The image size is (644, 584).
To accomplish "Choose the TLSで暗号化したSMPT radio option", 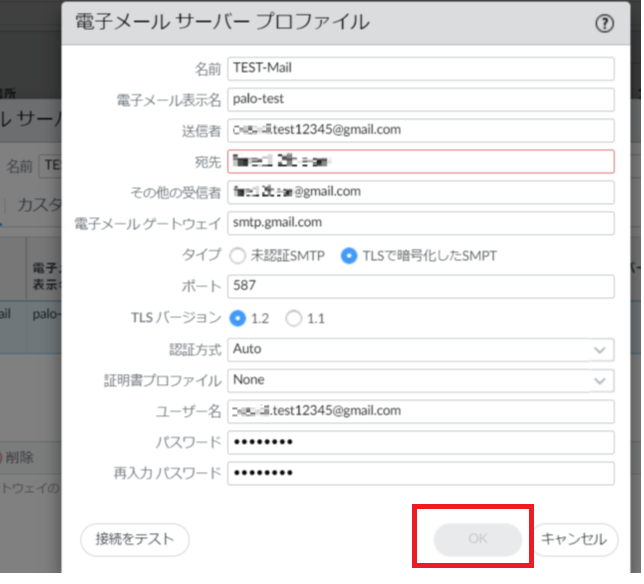I will pos(349,256).
